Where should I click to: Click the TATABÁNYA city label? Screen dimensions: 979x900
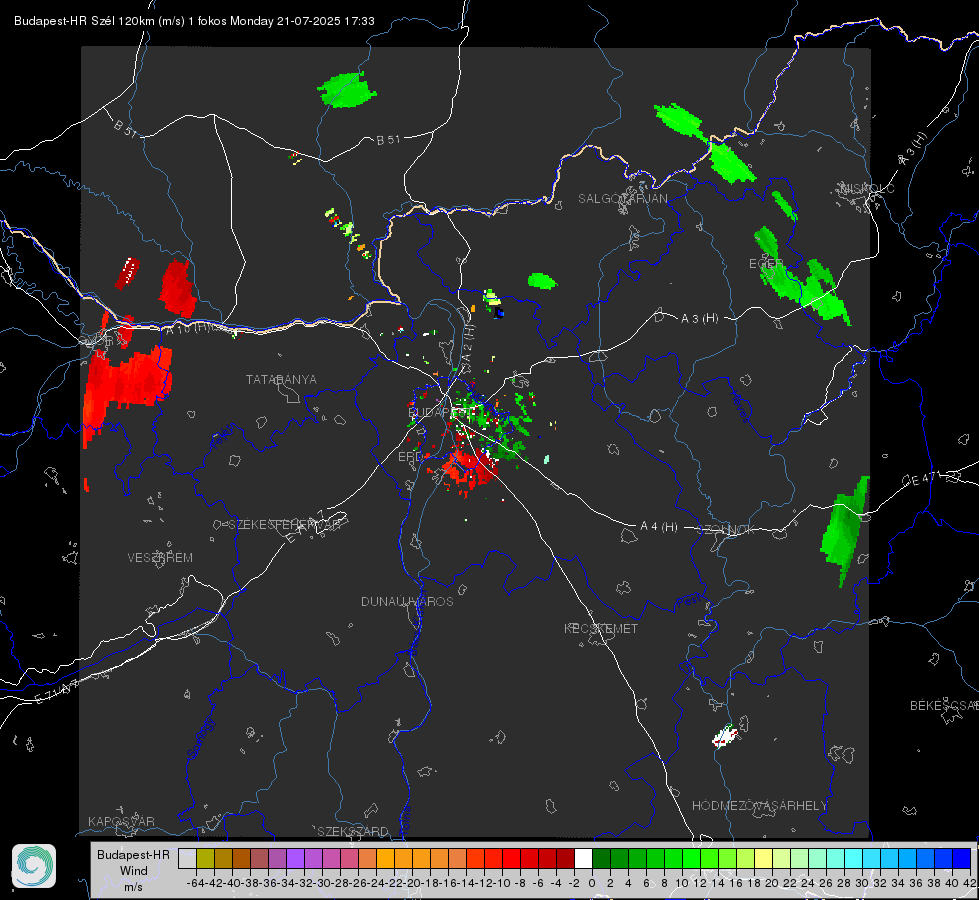[281, 380]
